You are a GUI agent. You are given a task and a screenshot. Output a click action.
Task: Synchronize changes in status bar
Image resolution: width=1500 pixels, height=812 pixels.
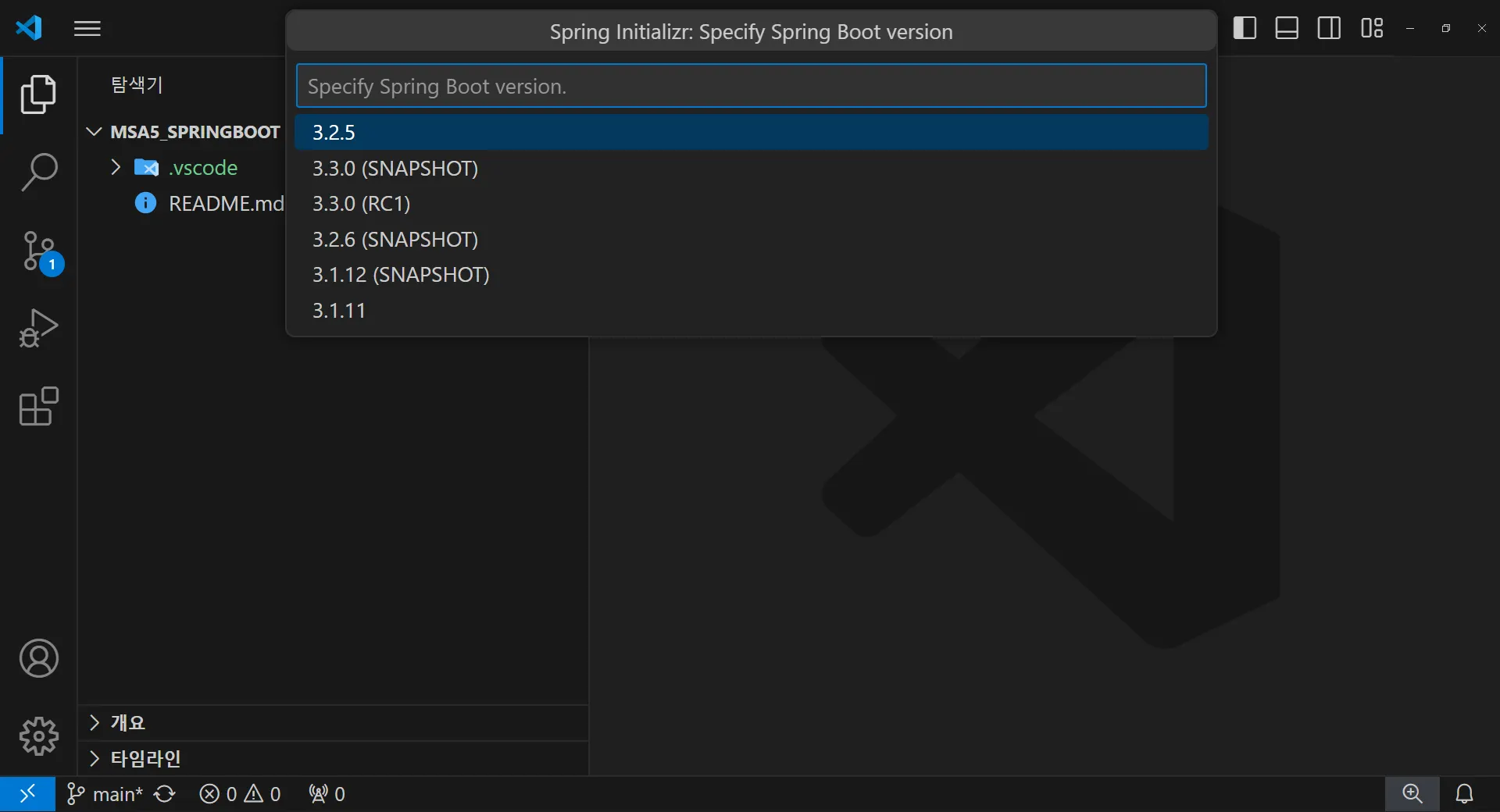click(x=165, y=794)
